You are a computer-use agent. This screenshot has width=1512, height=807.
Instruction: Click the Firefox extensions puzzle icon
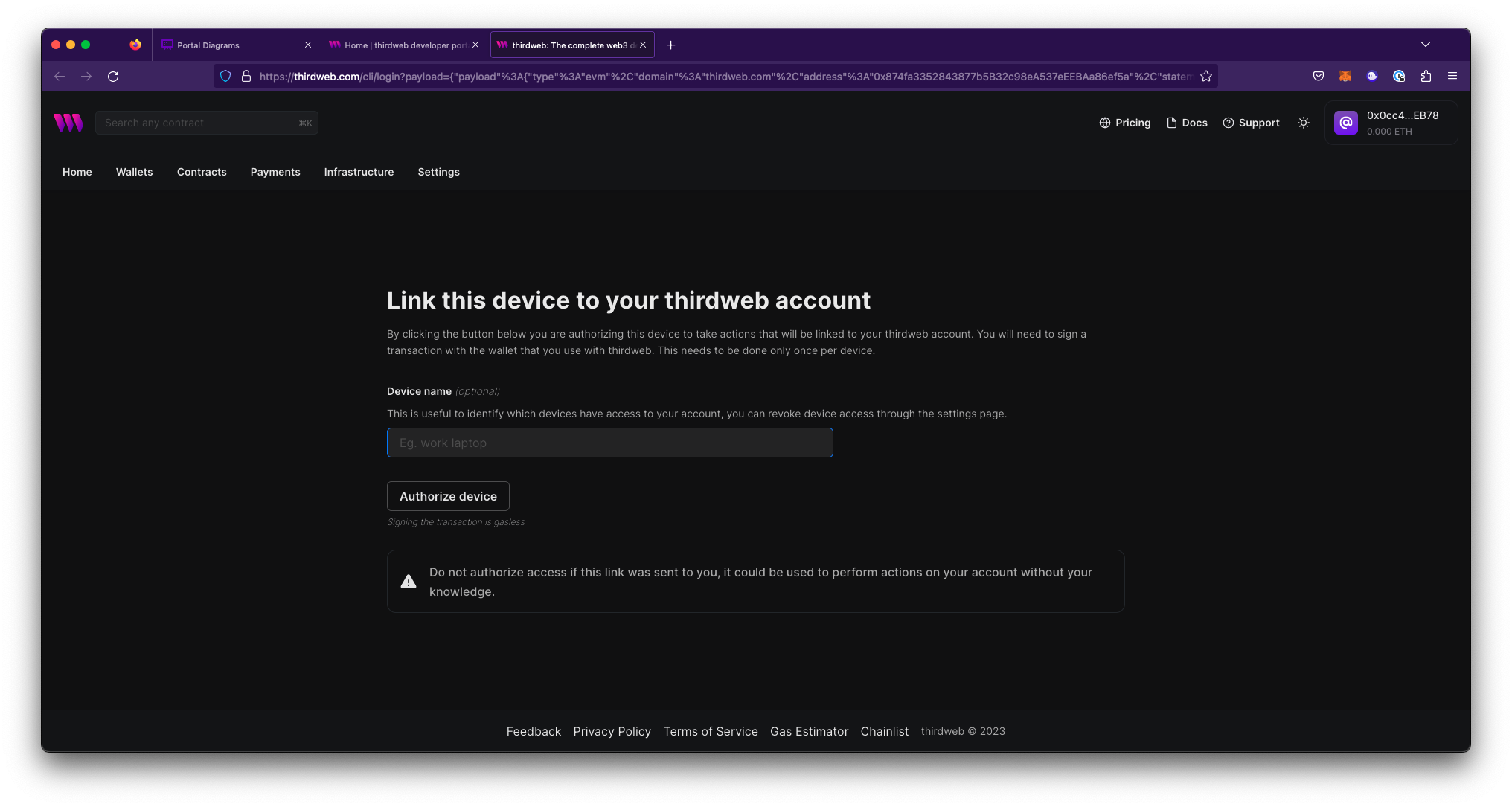(1426, 76)
